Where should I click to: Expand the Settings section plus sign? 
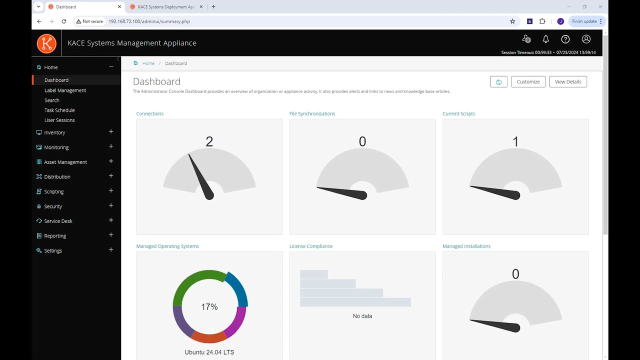click(x=111, y=250)
